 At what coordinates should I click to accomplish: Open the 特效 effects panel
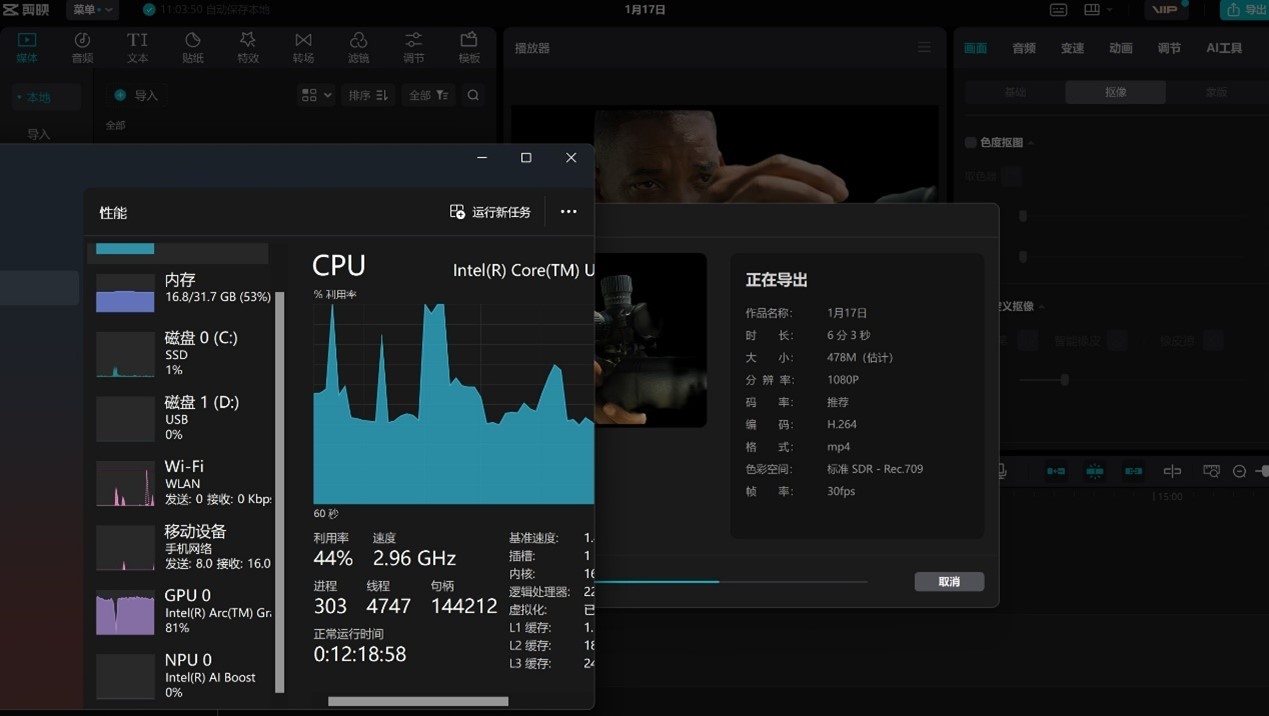248,47
